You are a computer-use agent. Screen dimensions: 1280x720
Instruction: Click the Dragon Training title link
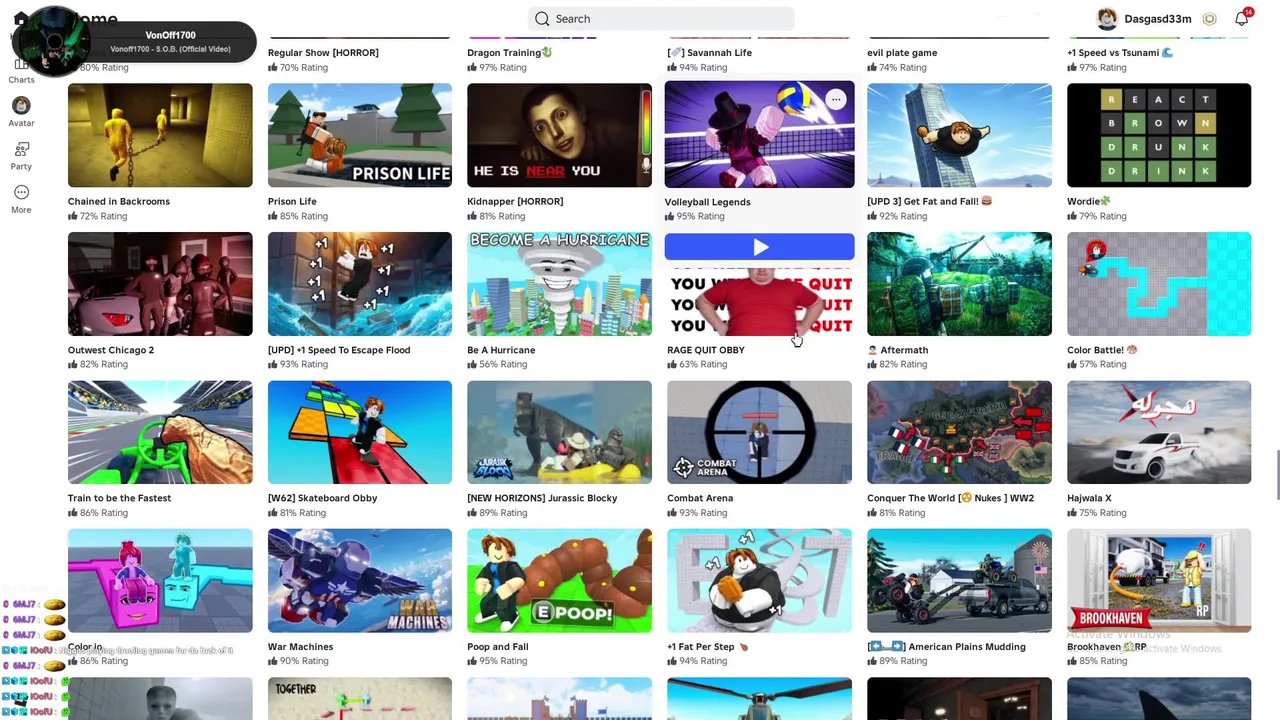pos(509,53)
